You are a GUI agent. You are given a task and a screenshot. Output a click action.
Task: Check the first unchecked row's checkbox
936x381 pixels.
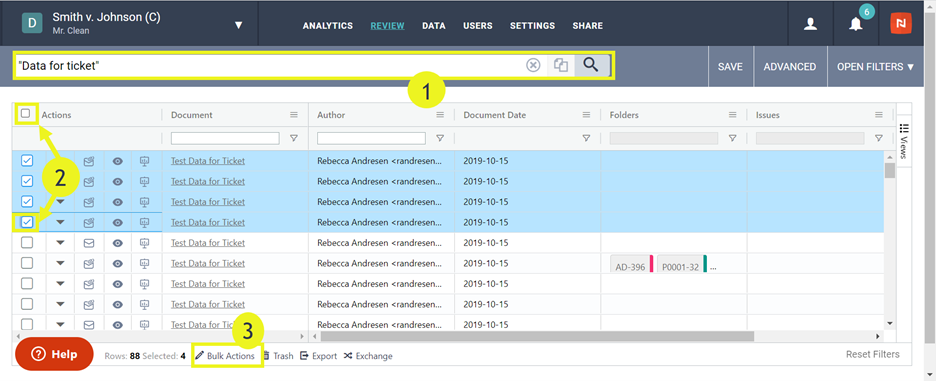click(27, 243)
